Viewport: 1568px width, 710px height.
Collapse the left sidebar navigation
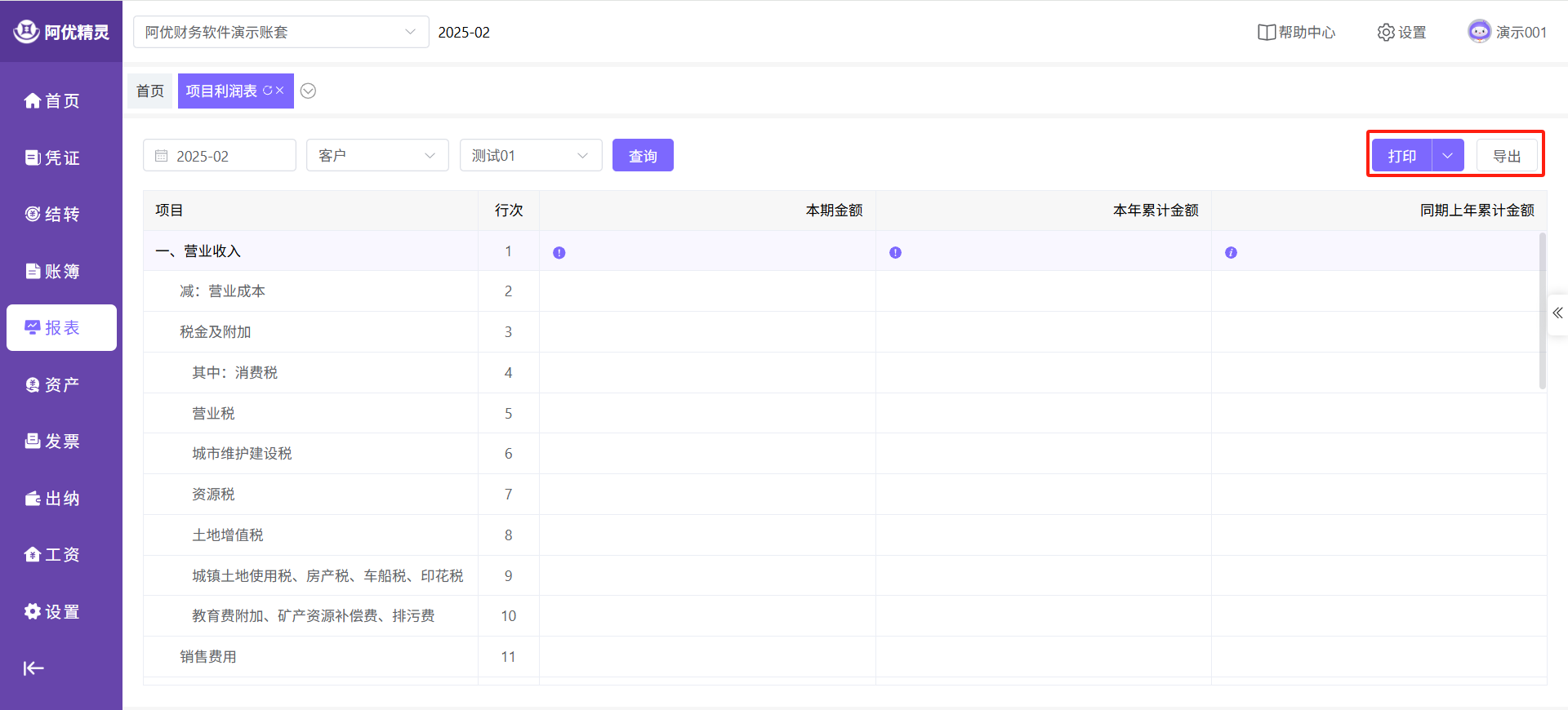click(x=33, y=668)
